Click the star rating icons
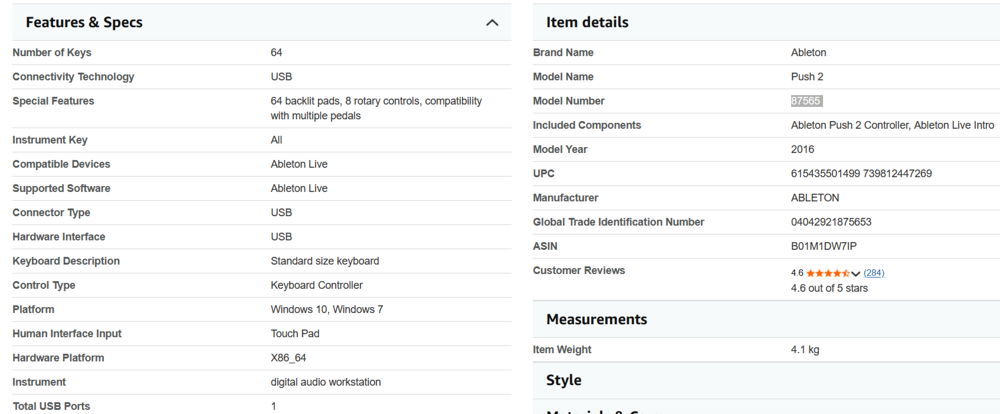Screen dimensions: 1000x414 click(828, 273)
